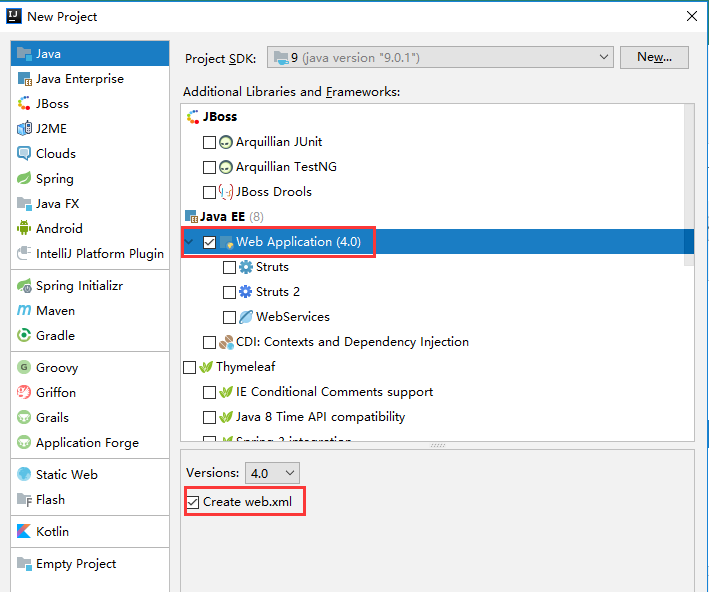This screenshot has width=709, height=592.
Task: Click the Java EE group icon
Action: (192, 217)
